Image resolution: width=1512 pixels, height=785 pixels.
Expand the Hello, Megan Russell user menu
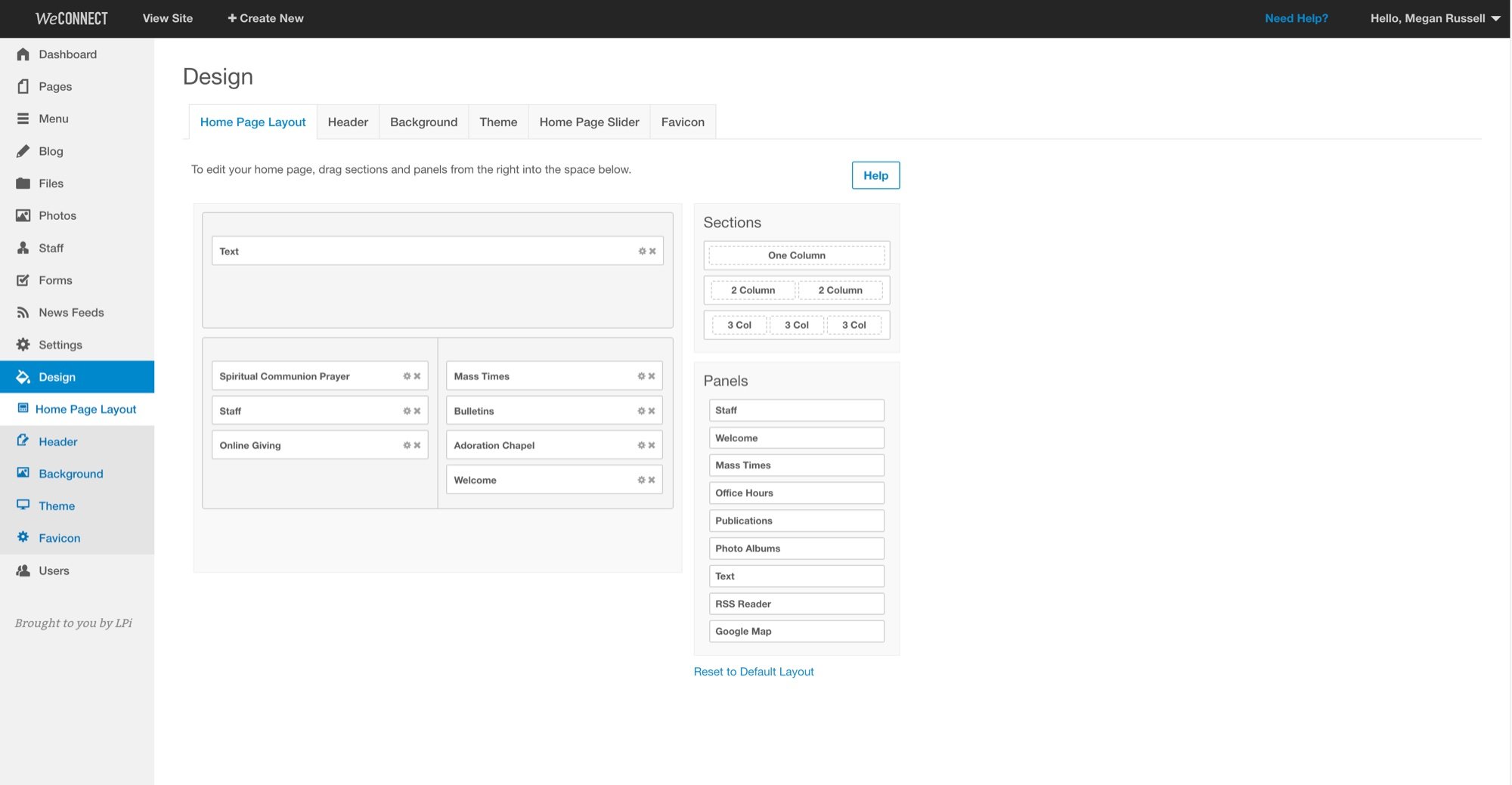tap(1435, 18)
